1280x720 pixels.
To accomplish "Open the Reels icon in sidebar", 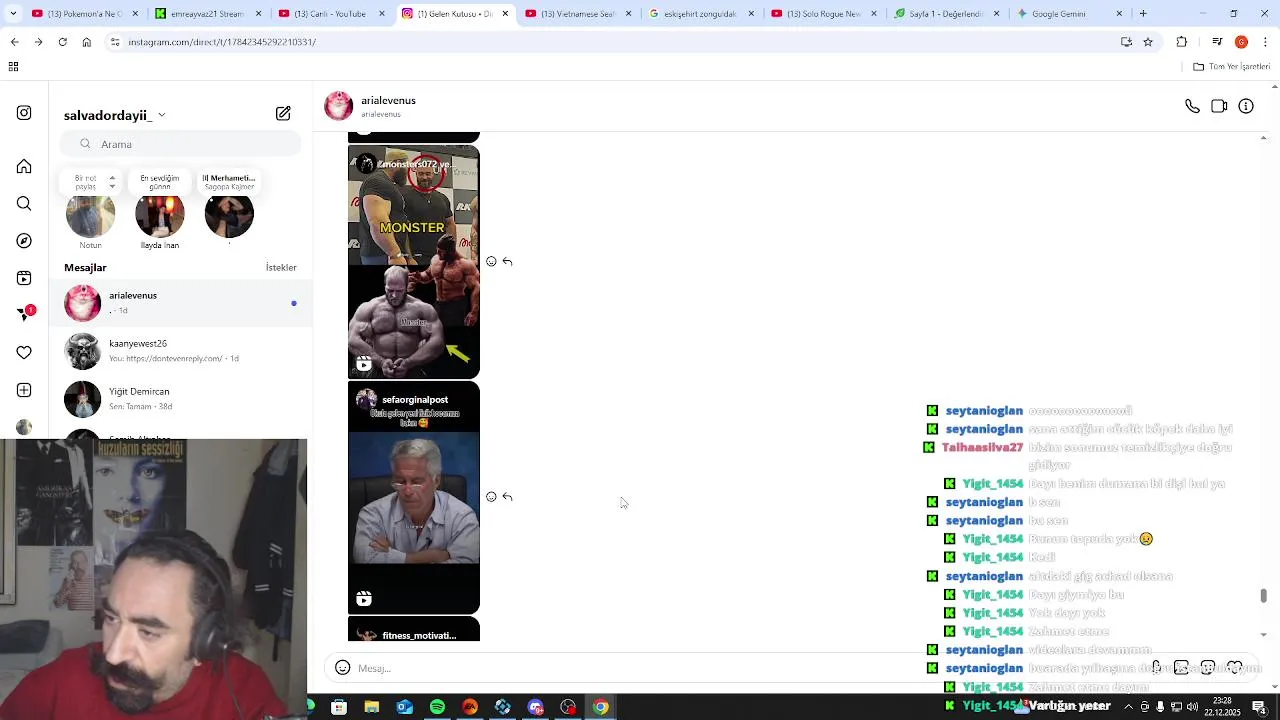I will pyautogui.click(x=24, y=278).
